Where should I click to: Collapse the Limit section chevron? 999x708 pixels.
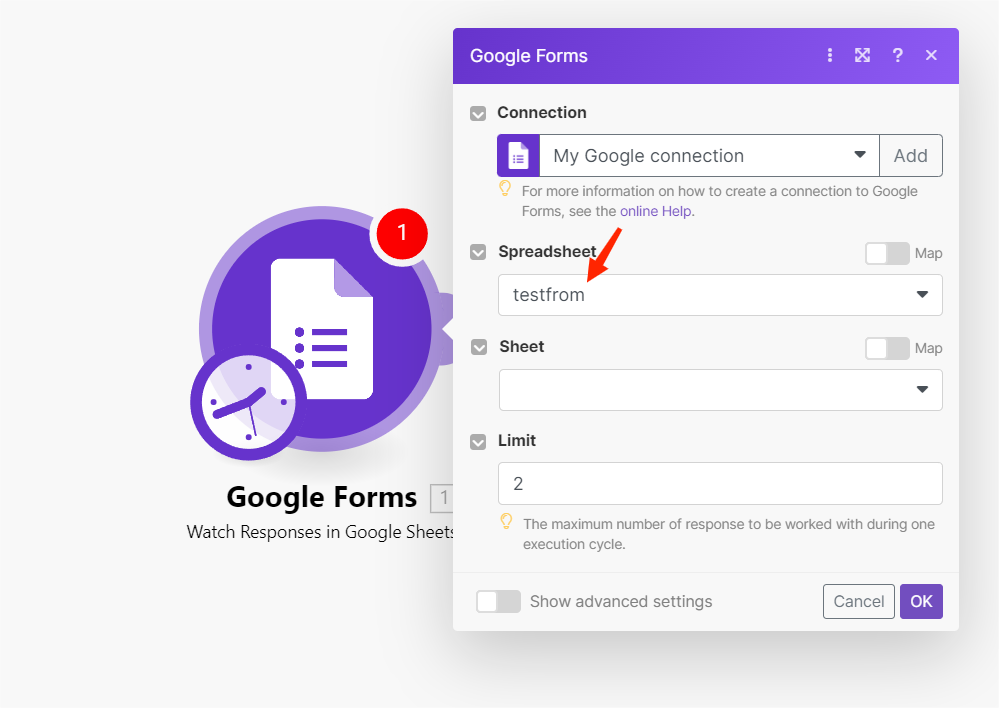(478, 442)
